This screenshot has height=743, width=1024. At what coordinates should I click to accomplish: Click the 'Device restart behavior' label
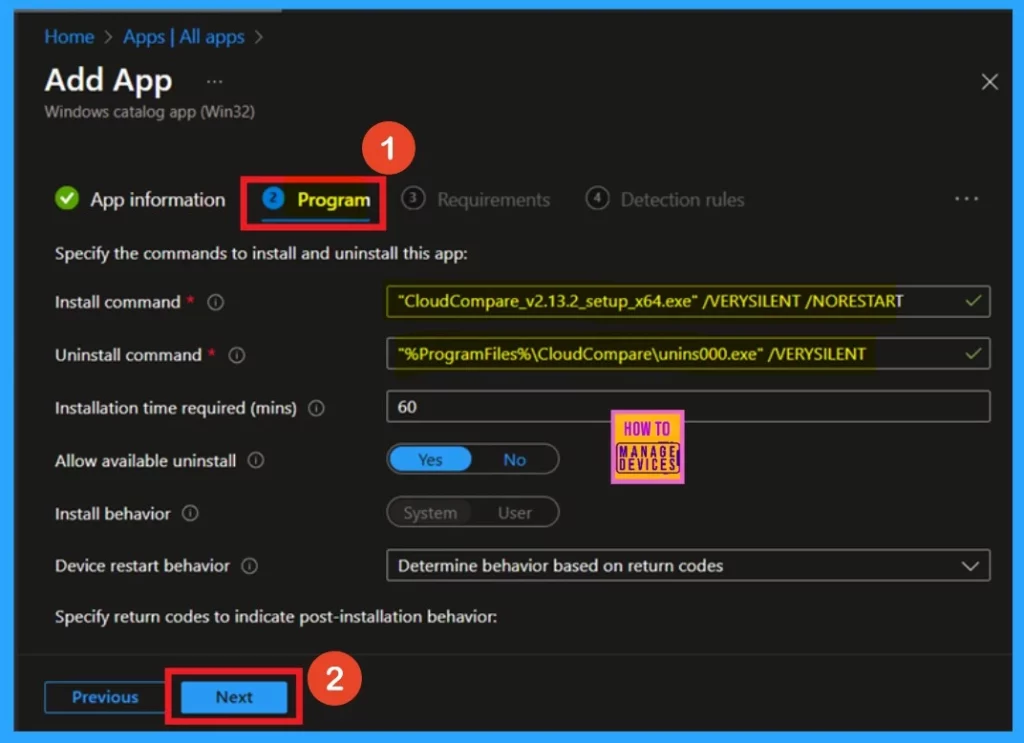pyautogui.click(x=142, y=565)
